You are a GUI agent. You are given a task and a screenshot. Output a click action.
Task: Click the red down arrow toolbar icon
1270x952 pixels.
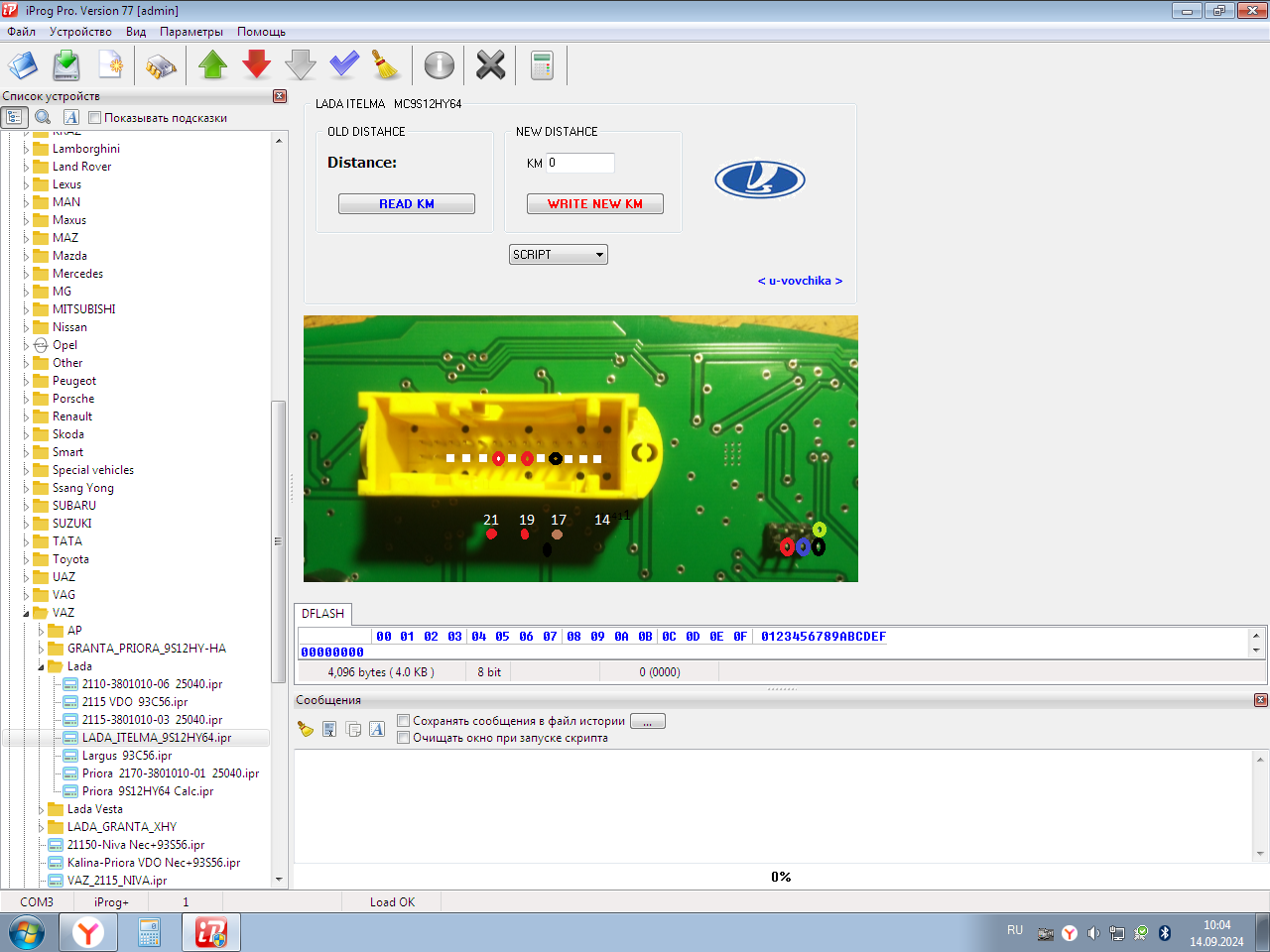(x=256, y=65)
